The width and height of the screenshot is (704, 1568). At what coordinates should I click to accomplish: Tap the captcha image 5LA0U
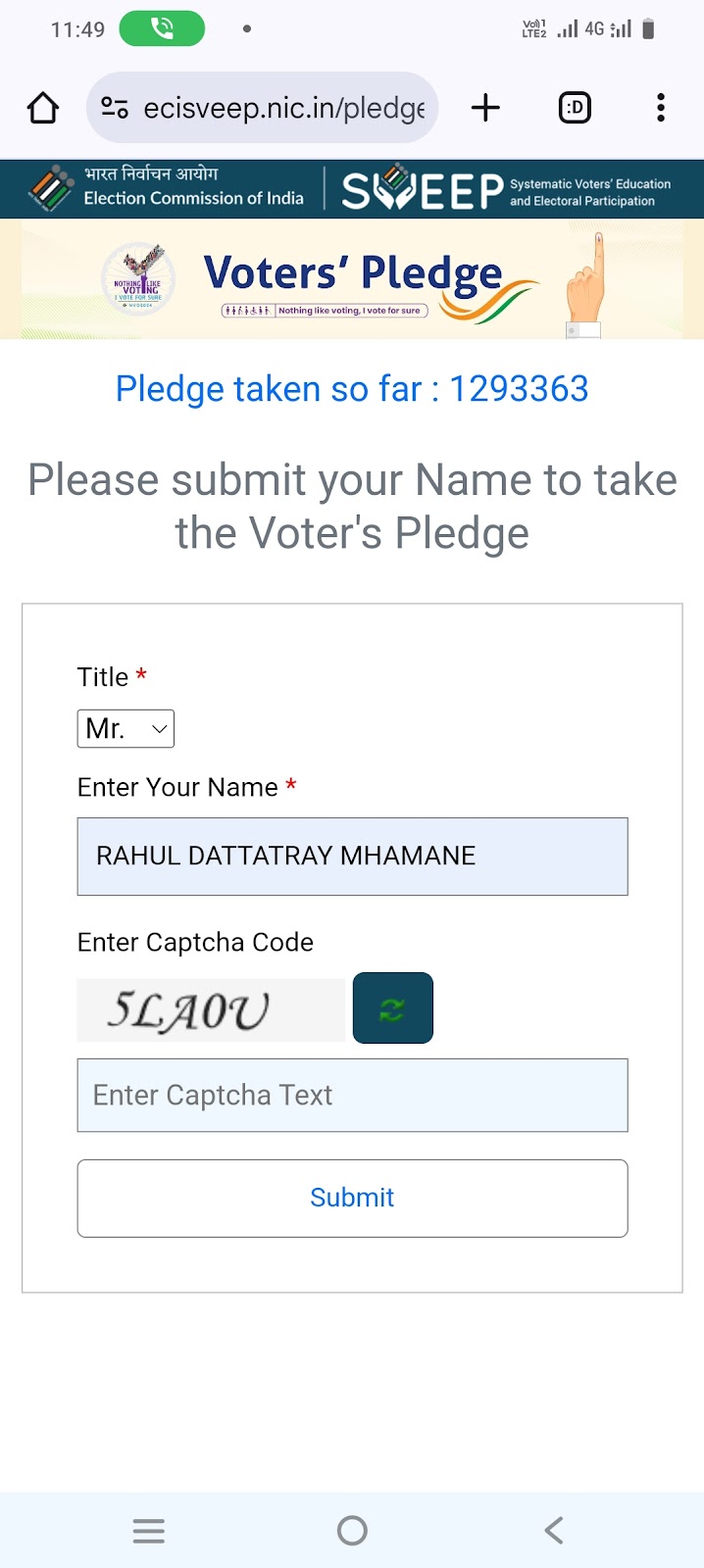213,1010
